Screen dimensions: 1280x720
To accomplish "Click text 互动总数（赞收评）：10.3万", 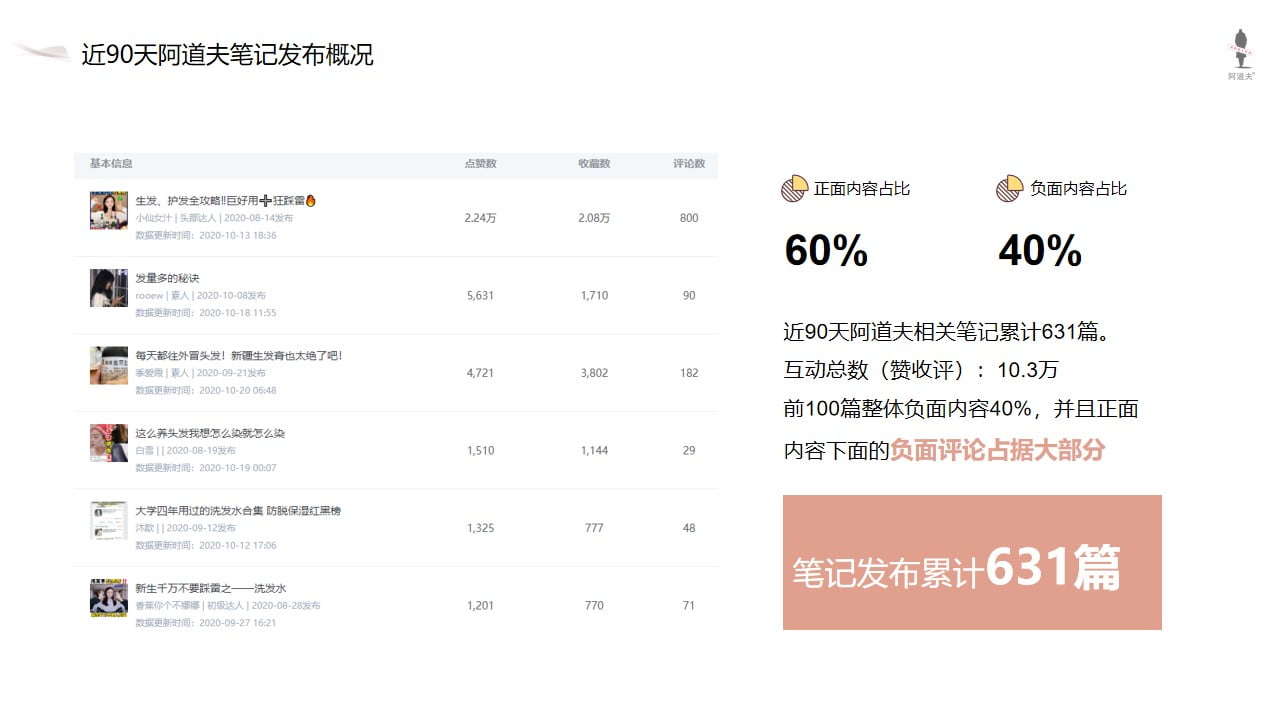I will [921, 371].
